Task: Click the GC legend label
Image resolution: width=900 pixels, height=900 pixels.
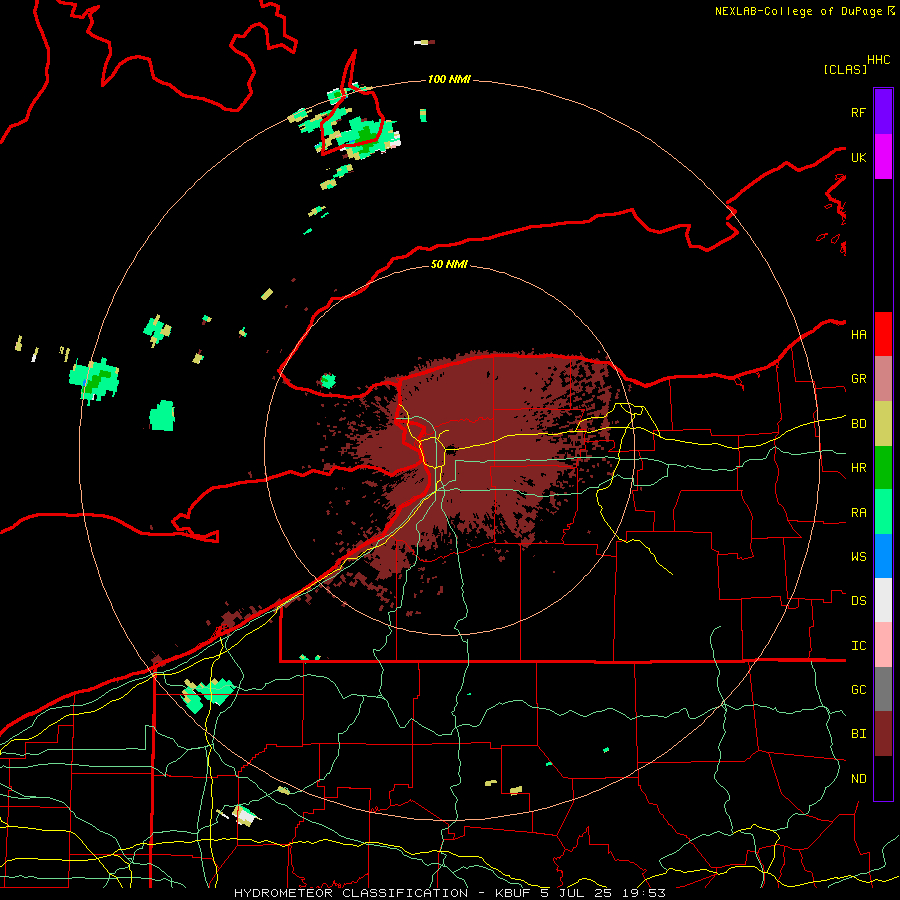Action: tap(858, 689)
